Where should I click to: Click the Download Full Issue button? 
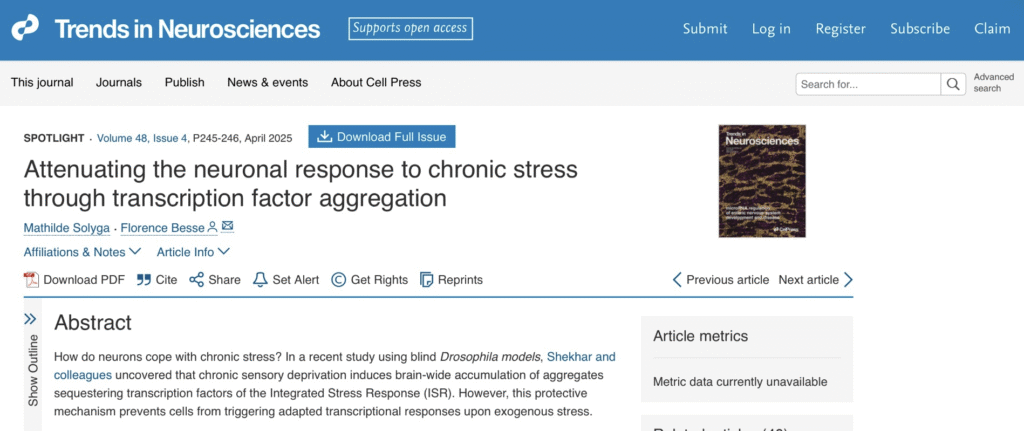click(382, 136)
